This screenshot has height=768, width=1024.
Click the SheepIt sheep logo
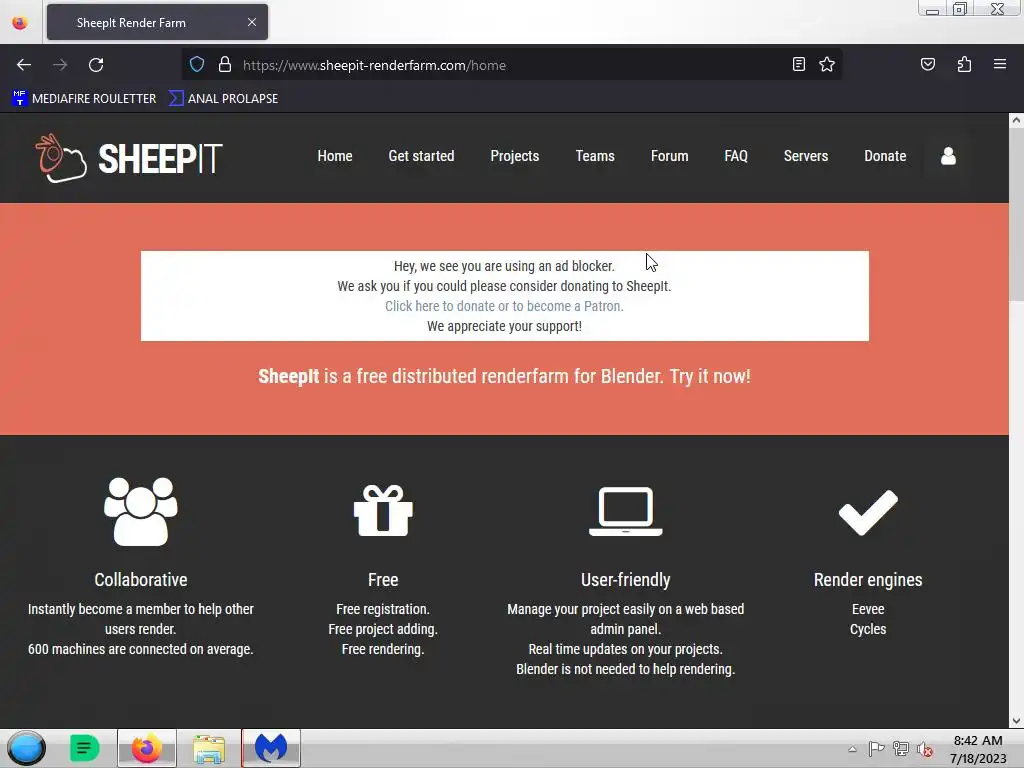pos(60,157)
